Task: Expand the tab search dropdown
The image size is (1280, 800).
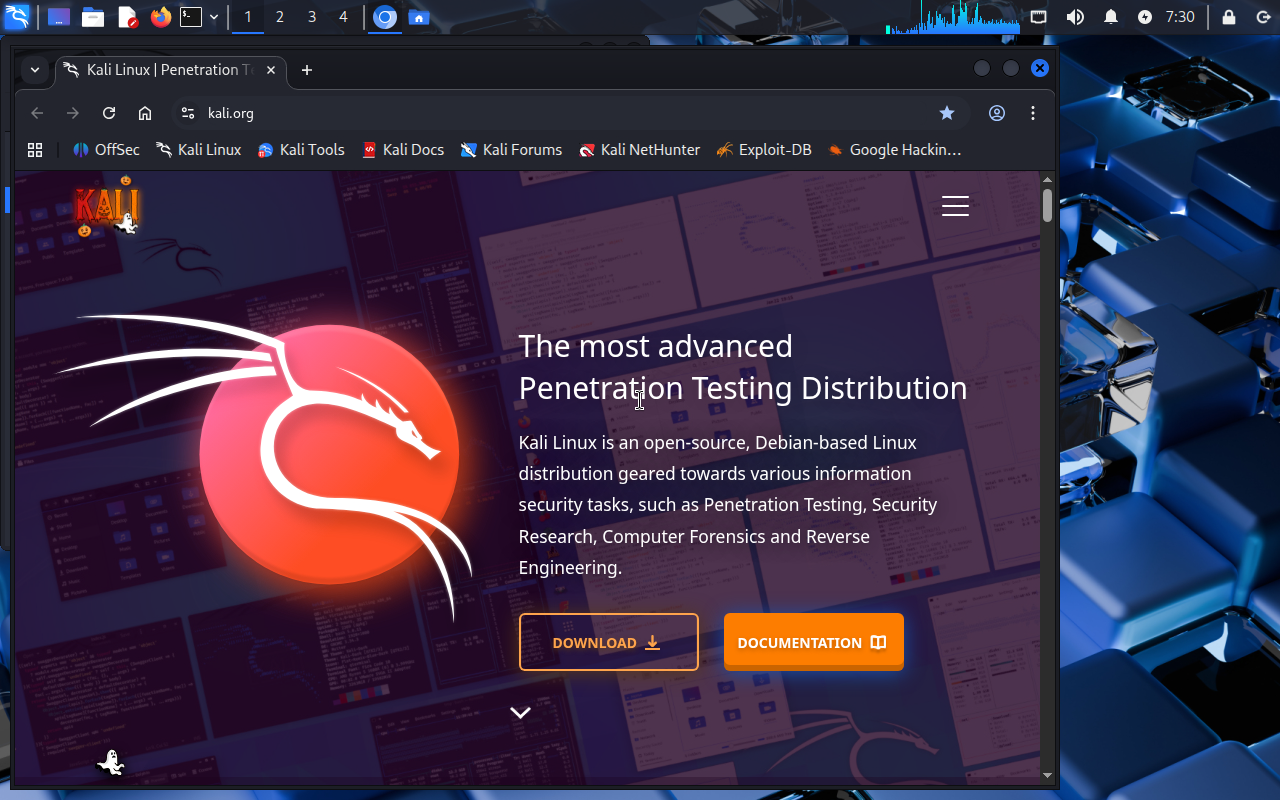Action: coord(35,70)
